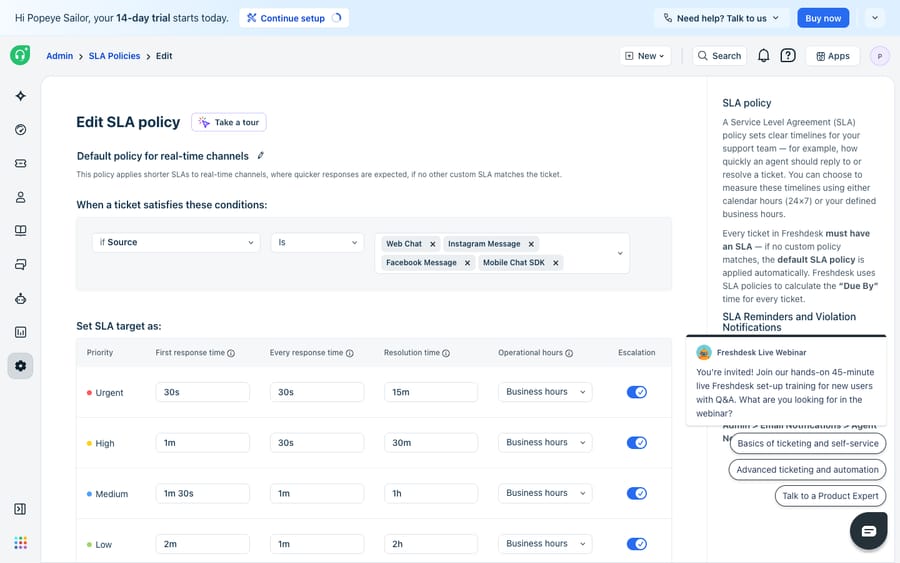Edit Urgent first response time field
This screenshot has height=563, width=900.
(x=203, y=392)
